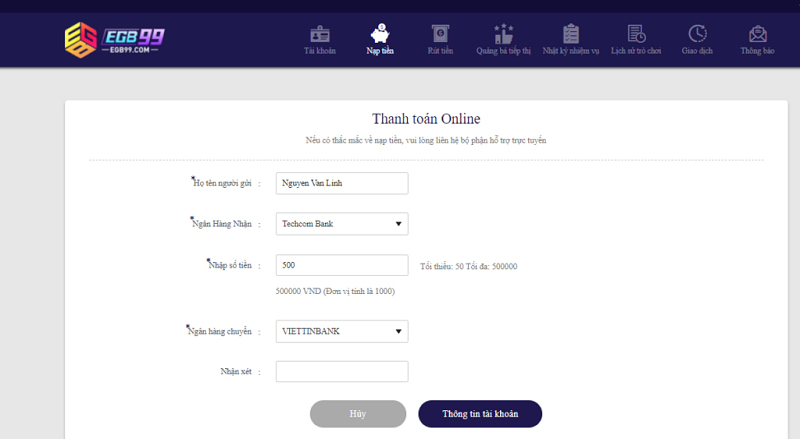
Task: Focus the Nhập số tiền amount field
Action: pos(342,265)
